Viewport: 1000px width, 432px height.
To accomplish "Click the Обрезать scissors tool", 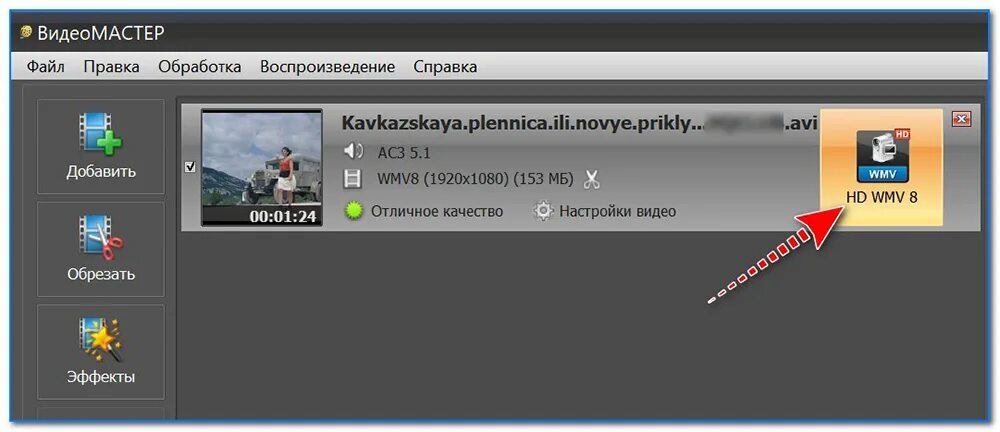I will click(101, 250).
